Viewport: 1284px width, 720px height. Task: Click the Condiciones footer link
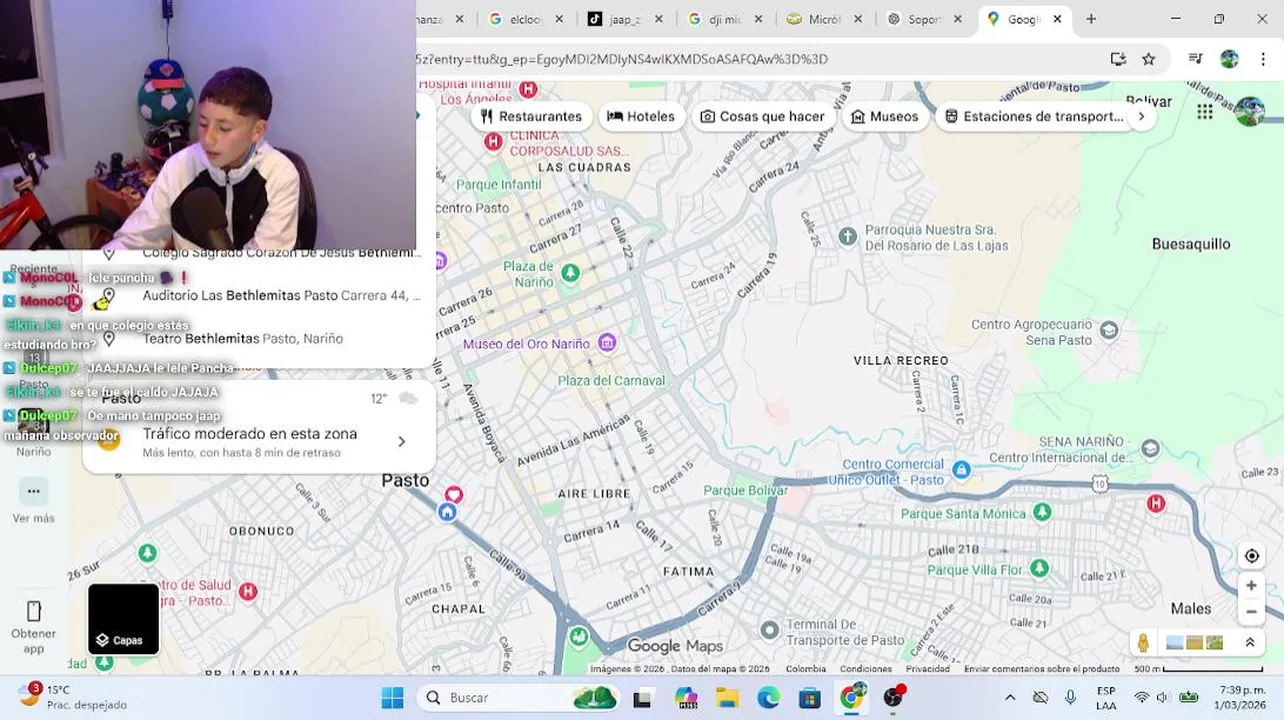point(865,669)
